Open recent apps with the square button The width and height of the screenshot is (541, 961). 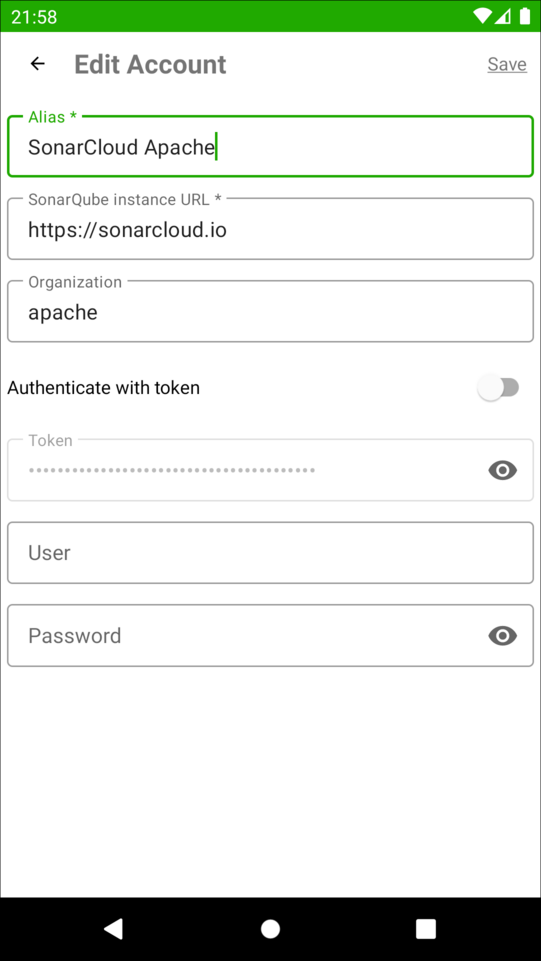click(426, 929)
